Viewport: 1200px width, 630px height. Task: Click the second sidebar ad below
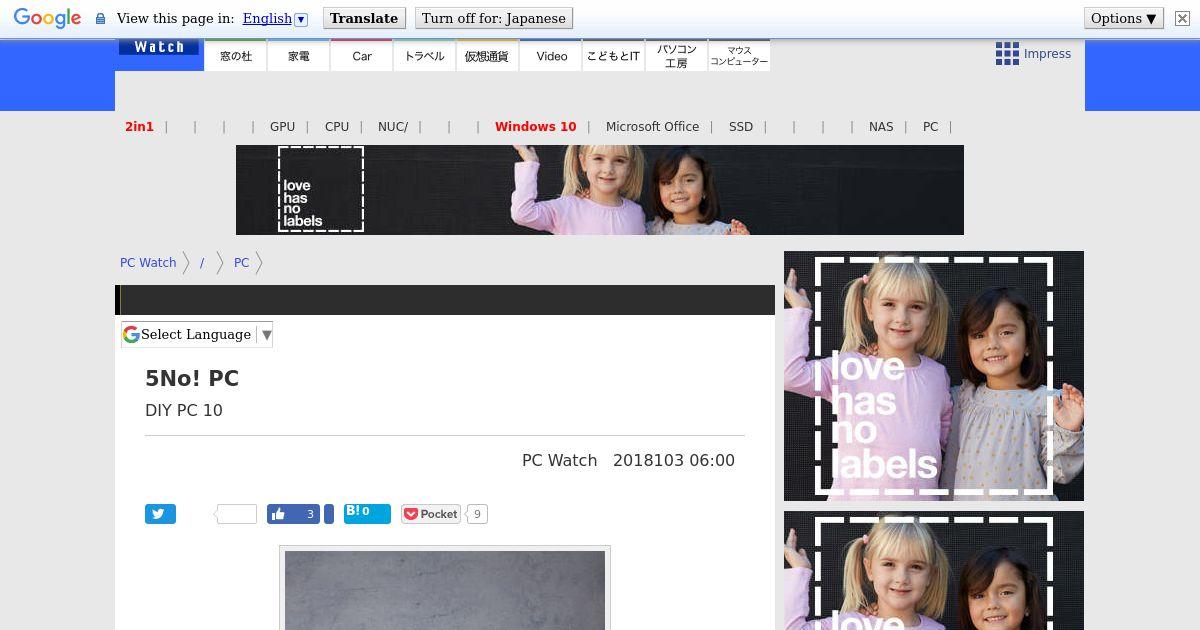[934, 570]
